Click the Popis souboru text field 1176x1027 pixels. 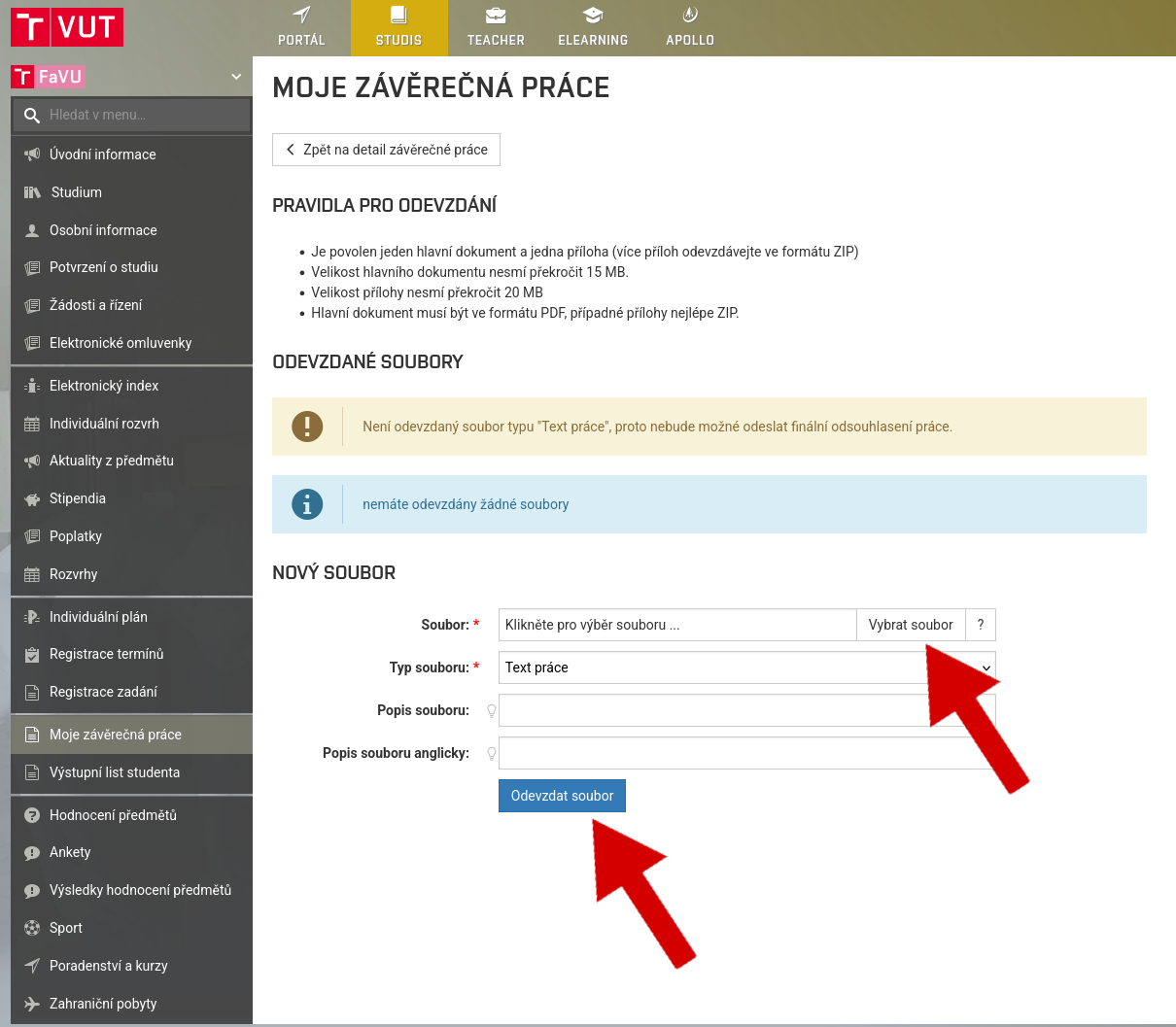(x=746, y=710)
